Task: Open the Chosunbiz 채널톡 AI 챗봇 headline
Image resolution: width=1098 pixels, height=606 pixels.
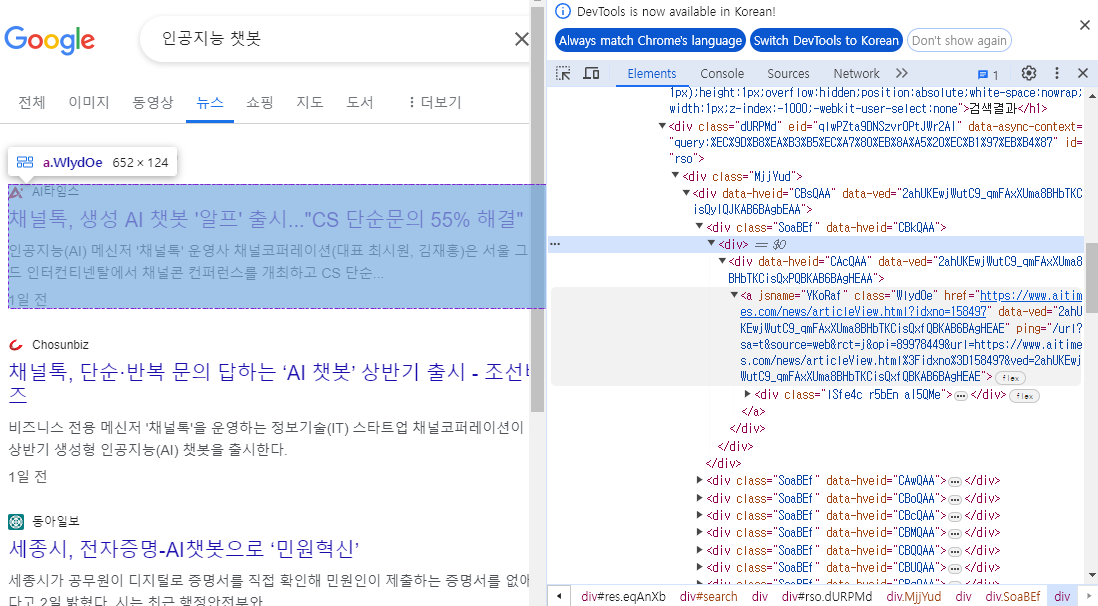Action: click(x=269, y=383)
